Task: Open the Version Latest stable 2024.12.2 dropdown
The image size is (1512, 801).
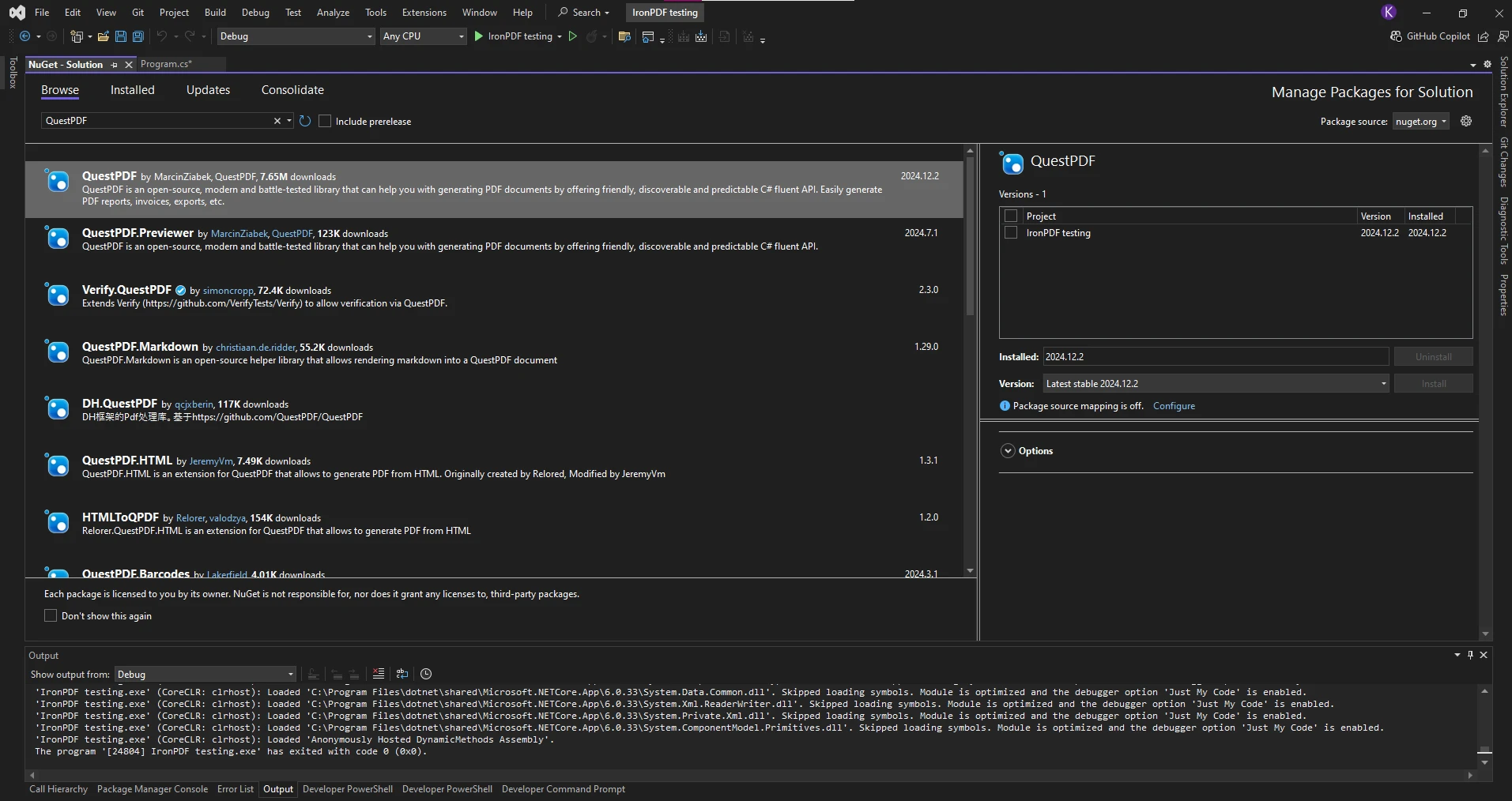Action: tap(1216, 383)
